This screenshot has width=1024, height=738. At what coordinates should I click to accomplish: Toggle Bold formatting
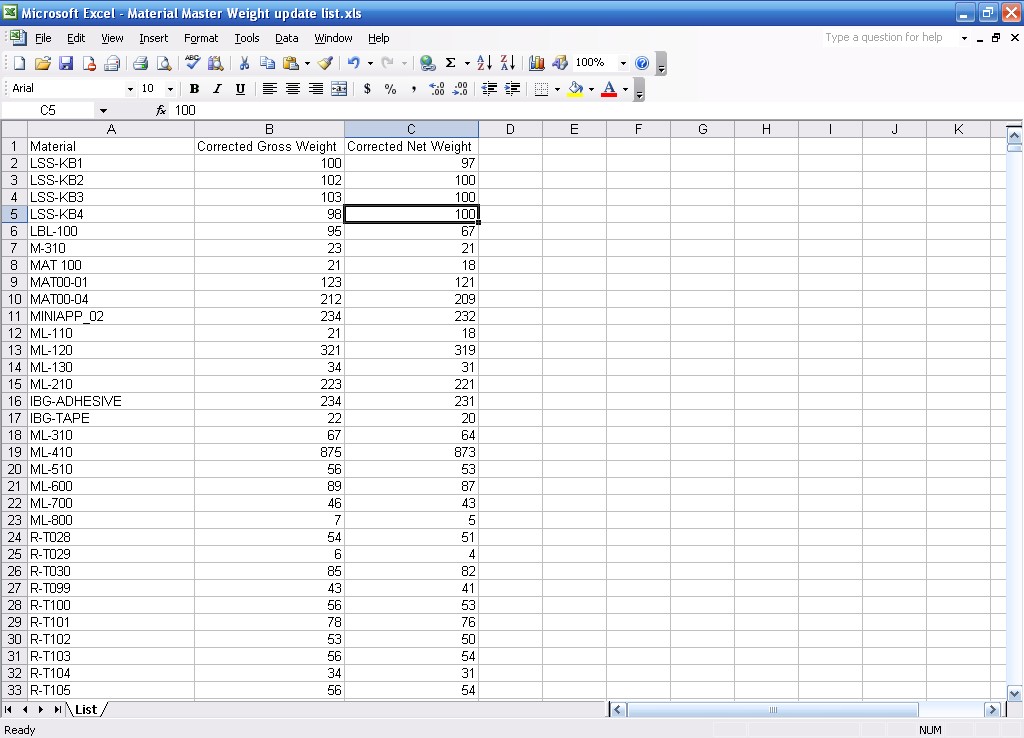pyautogui.click(x=194, y=89)
